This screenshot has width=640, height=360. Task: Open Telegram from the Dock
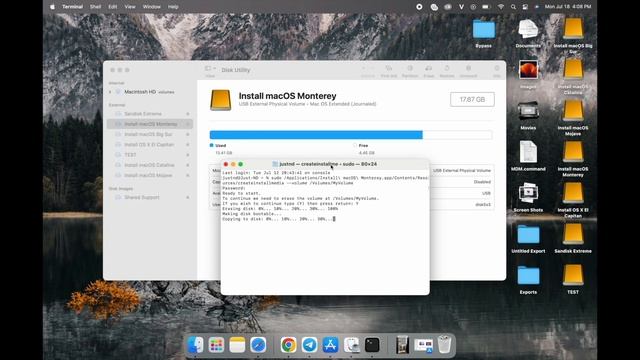click(x=309, y=345)
